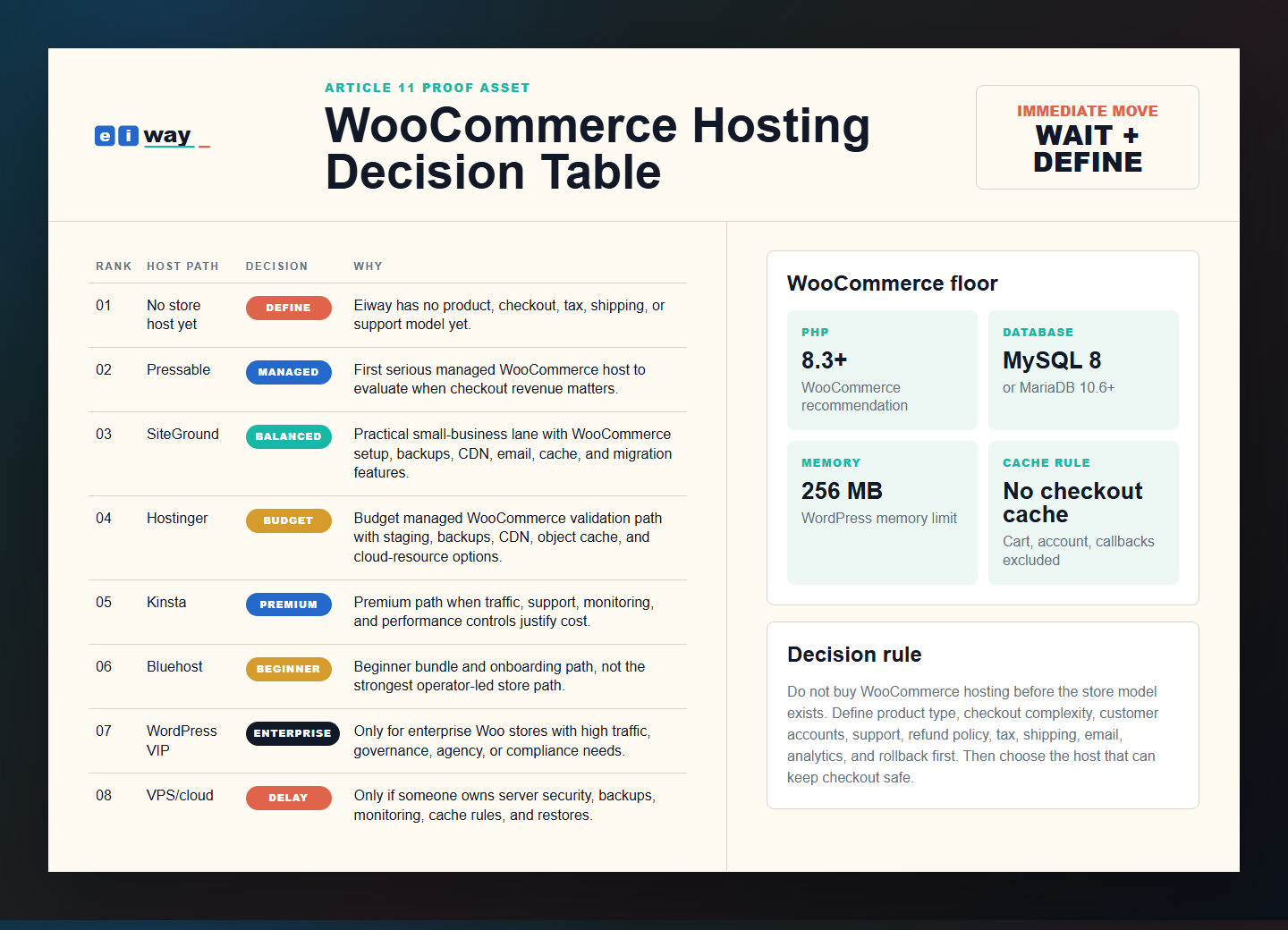Viewport: 1288px width, 930px height.
Task: Click rank number 04
Action: 104,519
